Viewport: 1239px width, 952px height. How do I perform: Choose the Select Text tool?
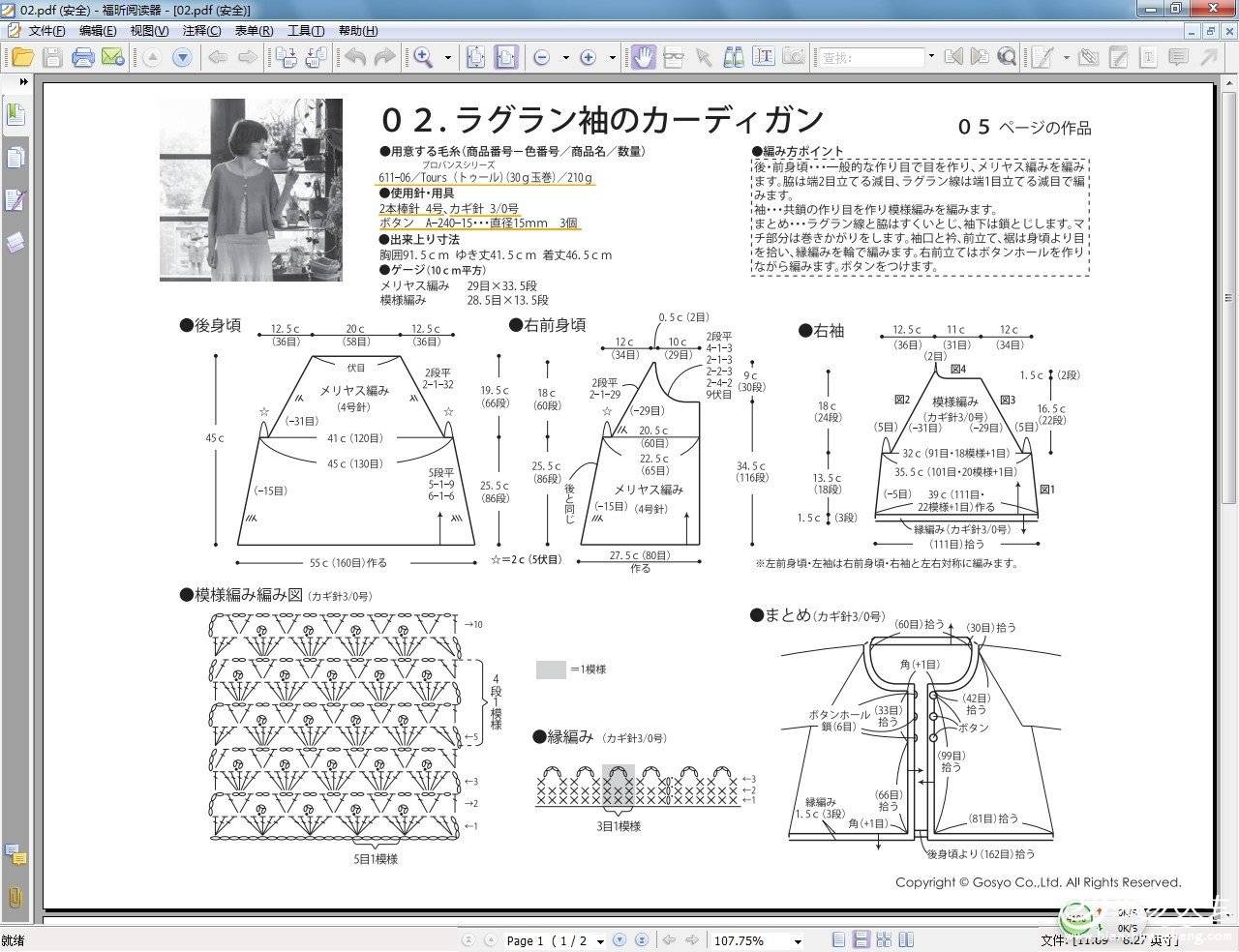tap(764, 58)
